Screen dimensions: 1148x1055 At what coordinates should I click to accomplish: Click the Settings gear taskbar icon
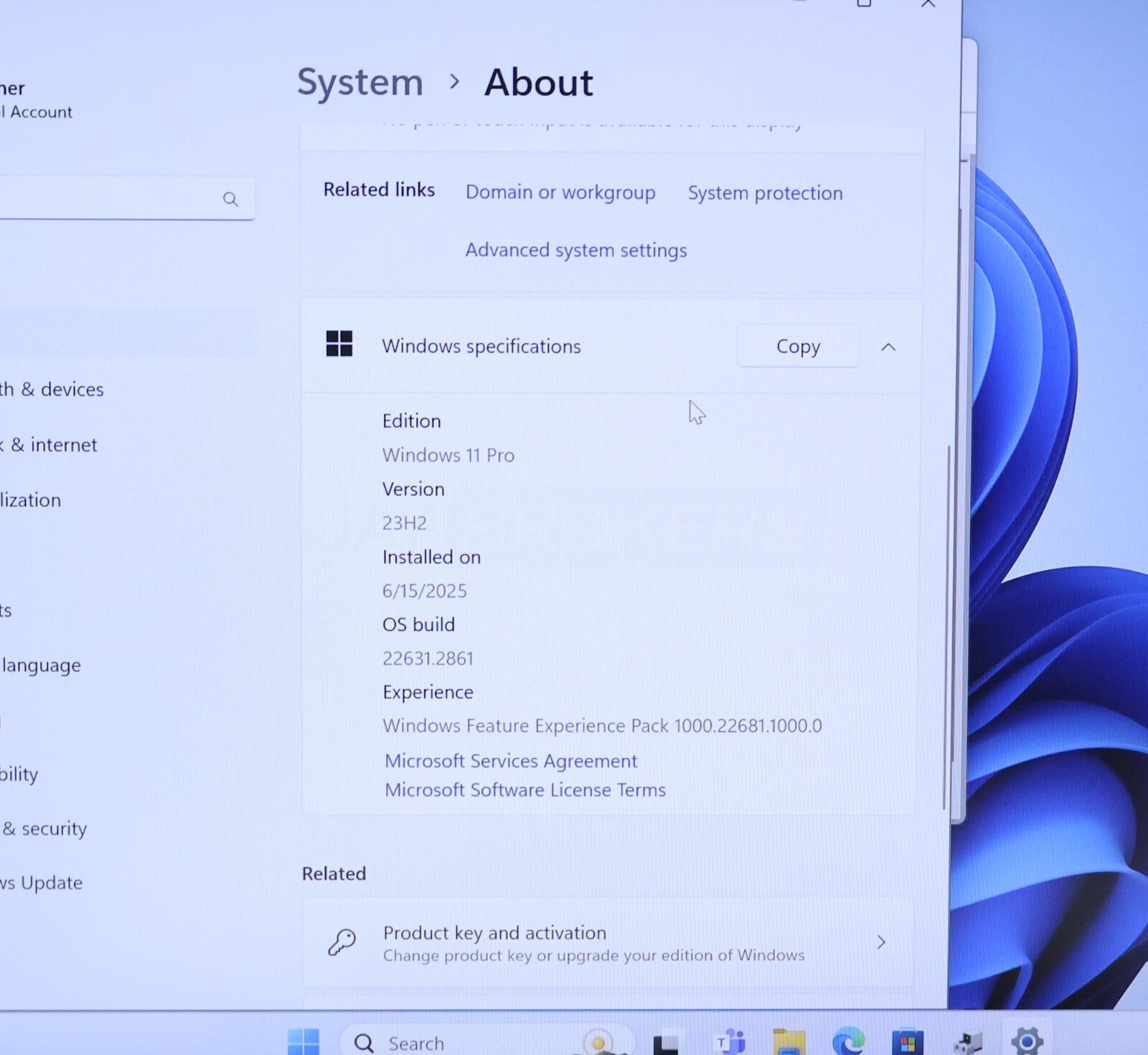coord(1026,1041)
